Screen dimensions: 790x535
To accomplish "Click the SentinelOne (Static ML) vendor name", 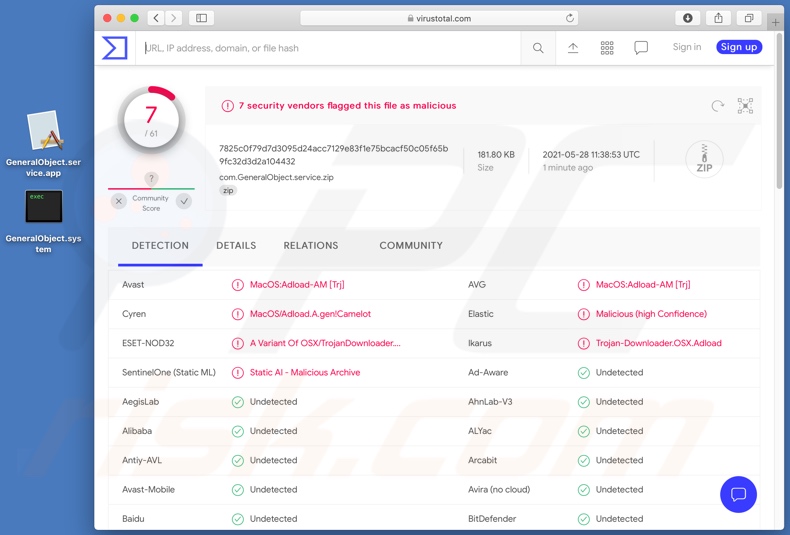I will (x=169, y=372).
